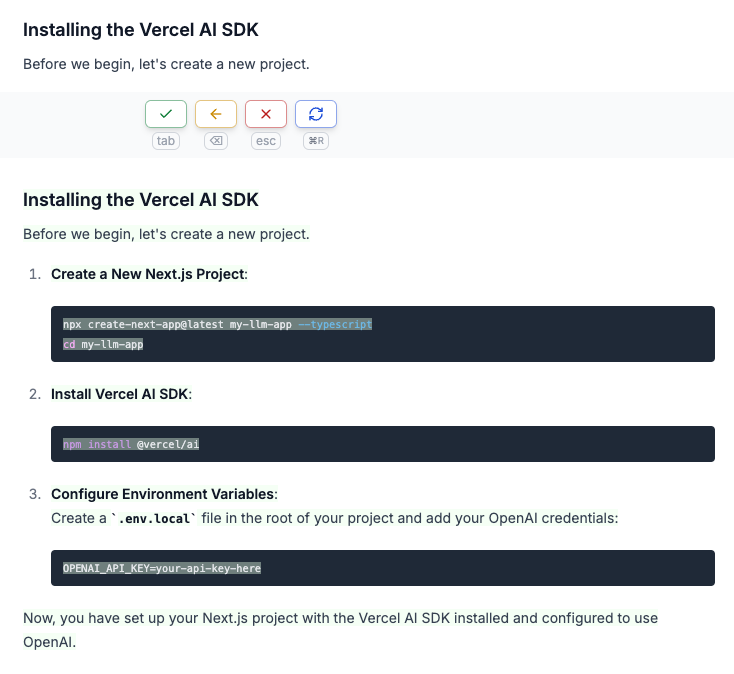
Task: Select the Configure Environment Variables step title
Action: click(163, 494)
